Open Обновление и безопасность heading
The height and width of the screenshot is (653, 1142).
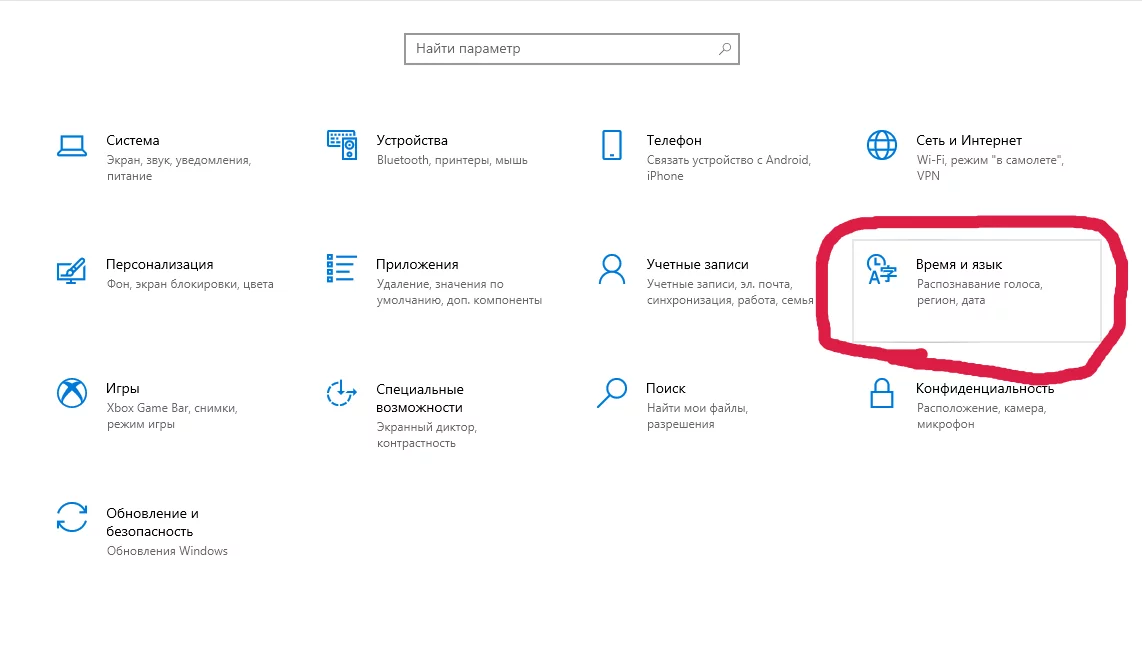tap(152, 522)
